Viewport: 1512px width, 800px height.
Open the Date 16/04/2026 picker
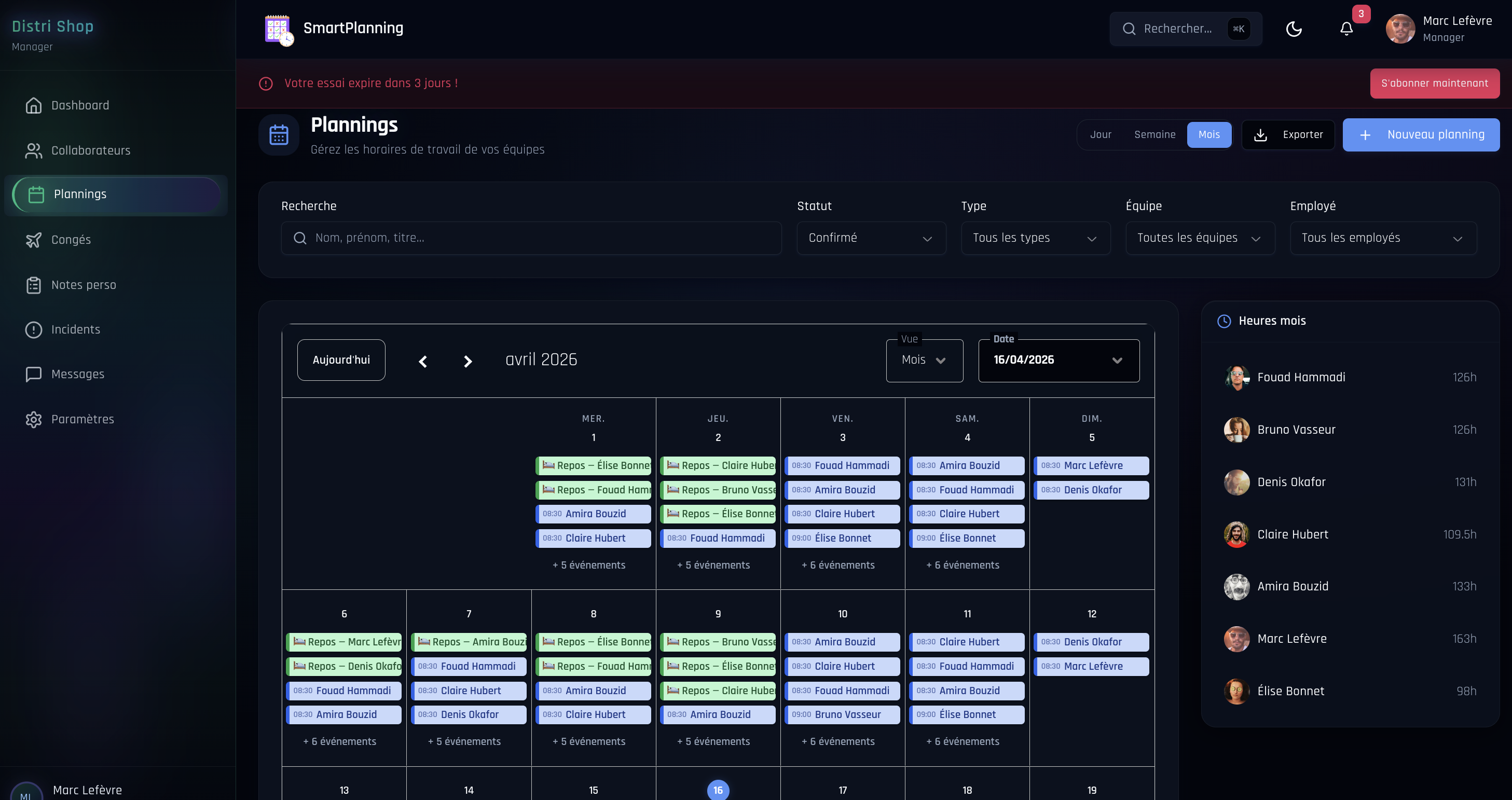(x=1059, y=361)
